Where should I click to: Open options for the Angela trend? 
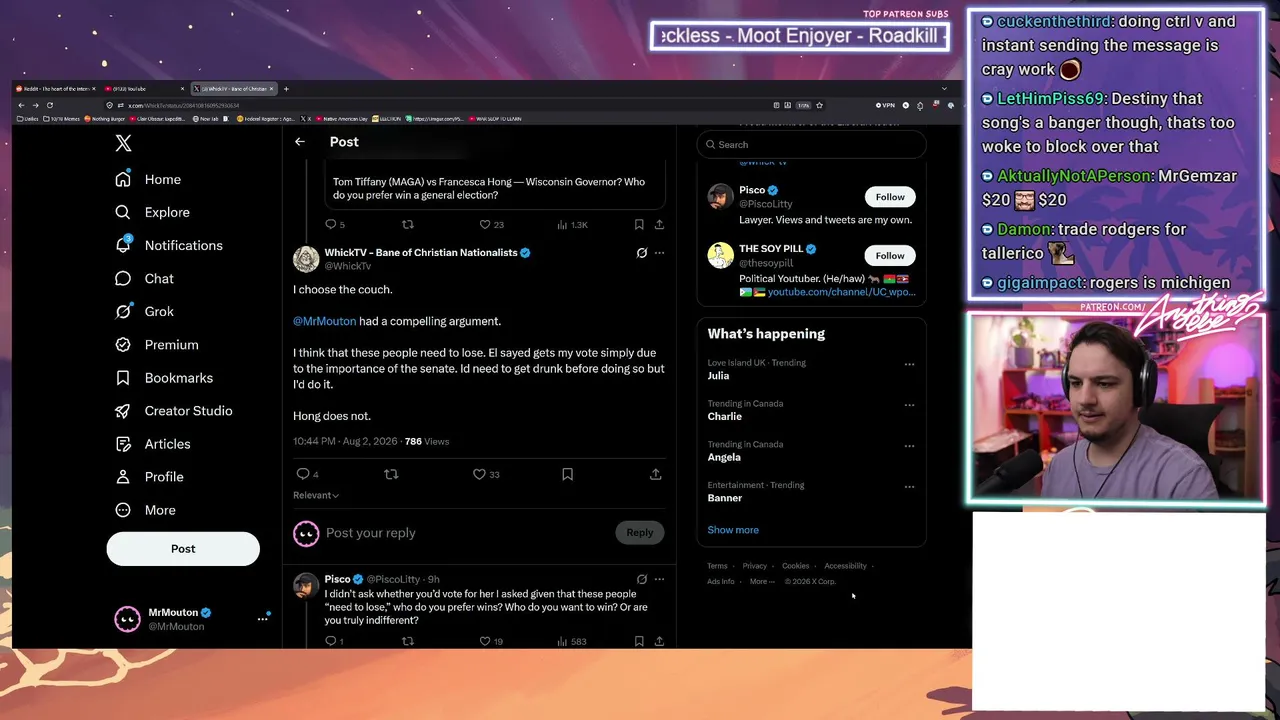click(909, 446)
